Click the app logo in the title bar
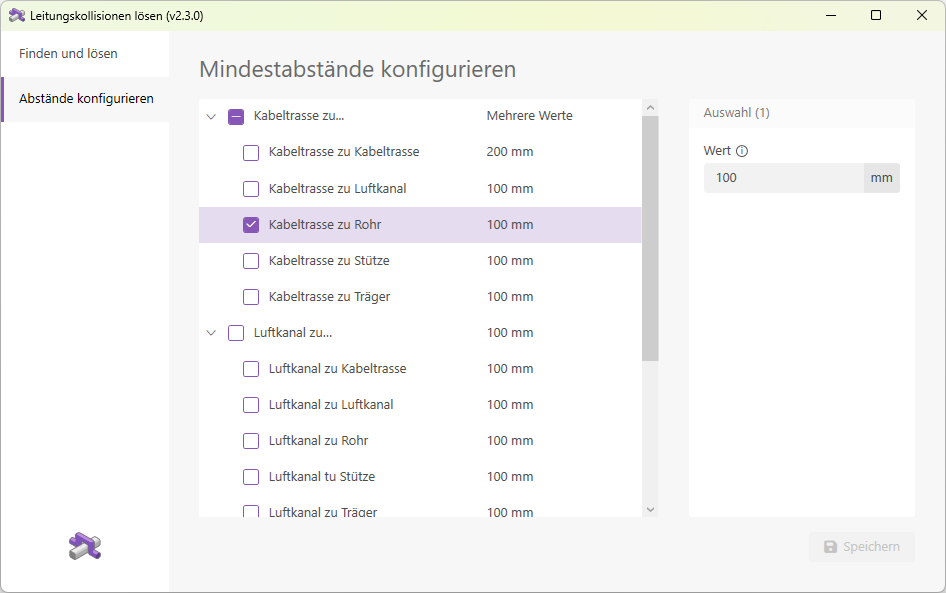This screenshot has height=593, width=946. tap(17, 15)
